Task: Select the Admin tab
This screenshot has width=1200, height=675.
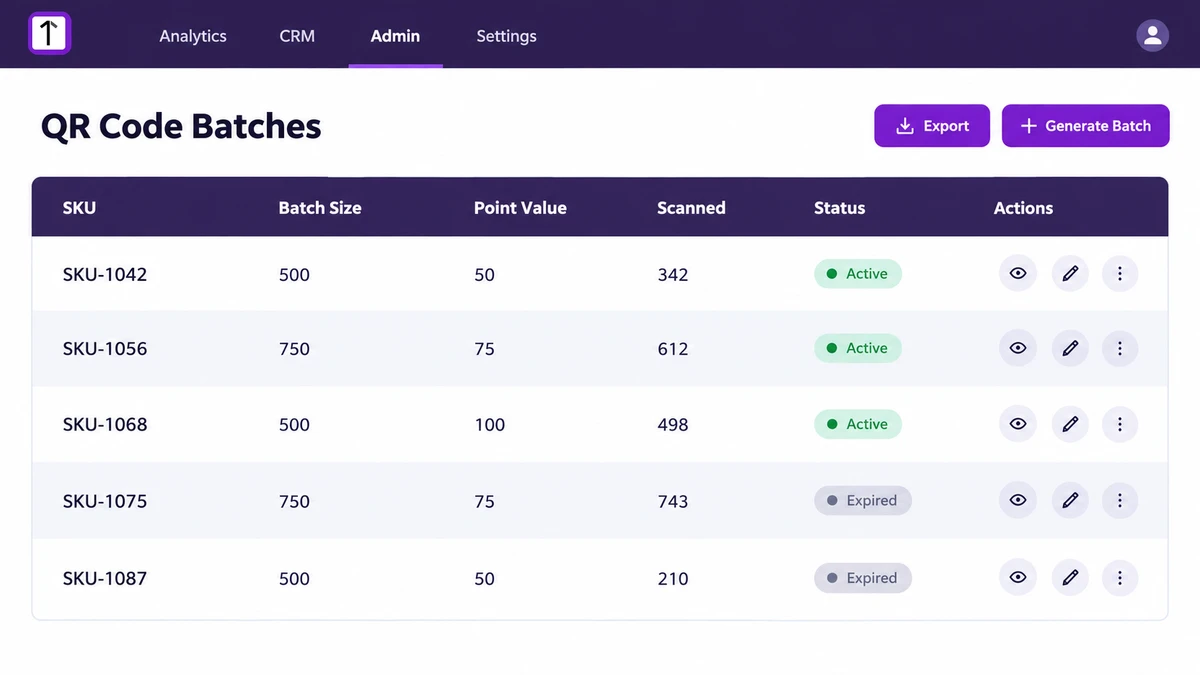Action: (395, 36)
